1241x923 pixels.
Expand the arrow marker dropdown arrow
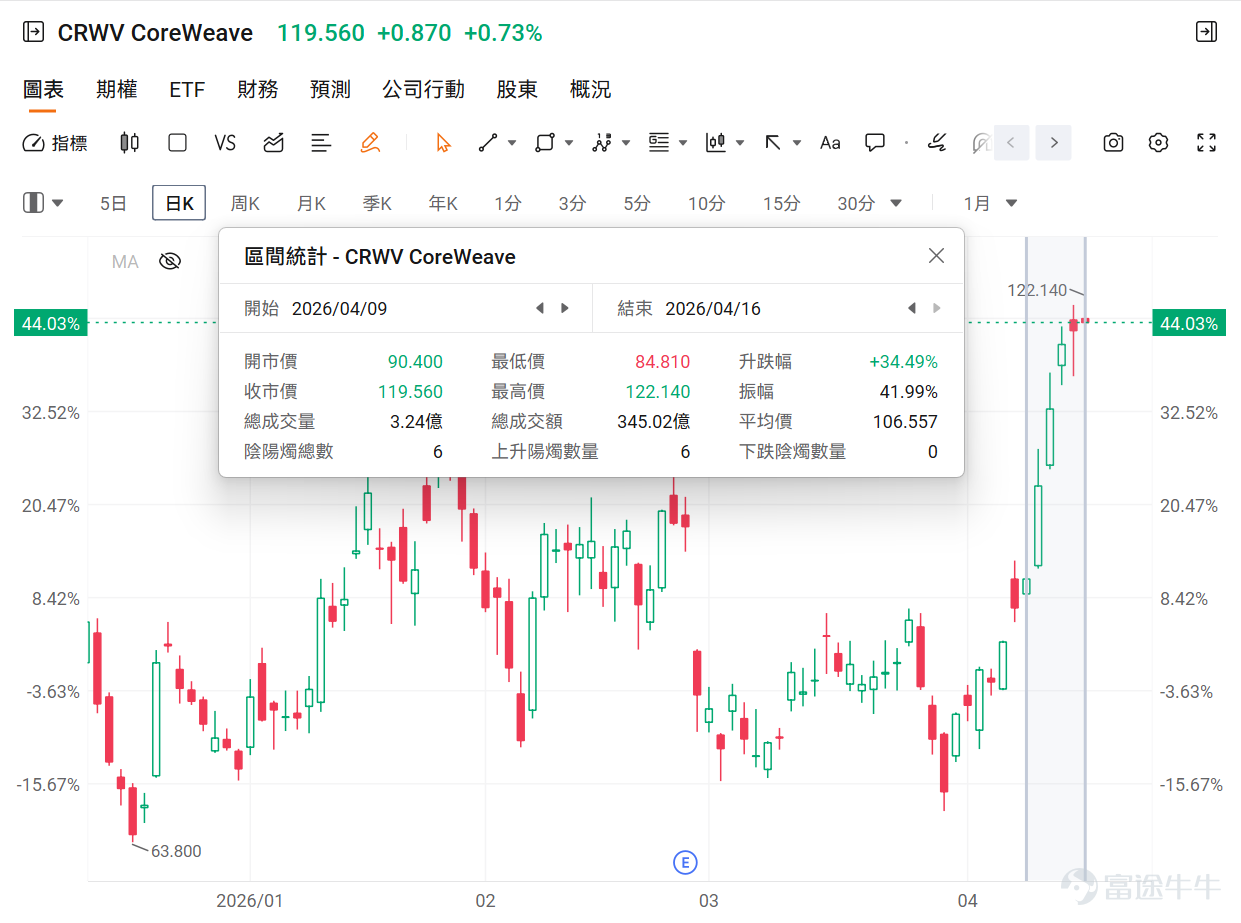click(797, 143)
